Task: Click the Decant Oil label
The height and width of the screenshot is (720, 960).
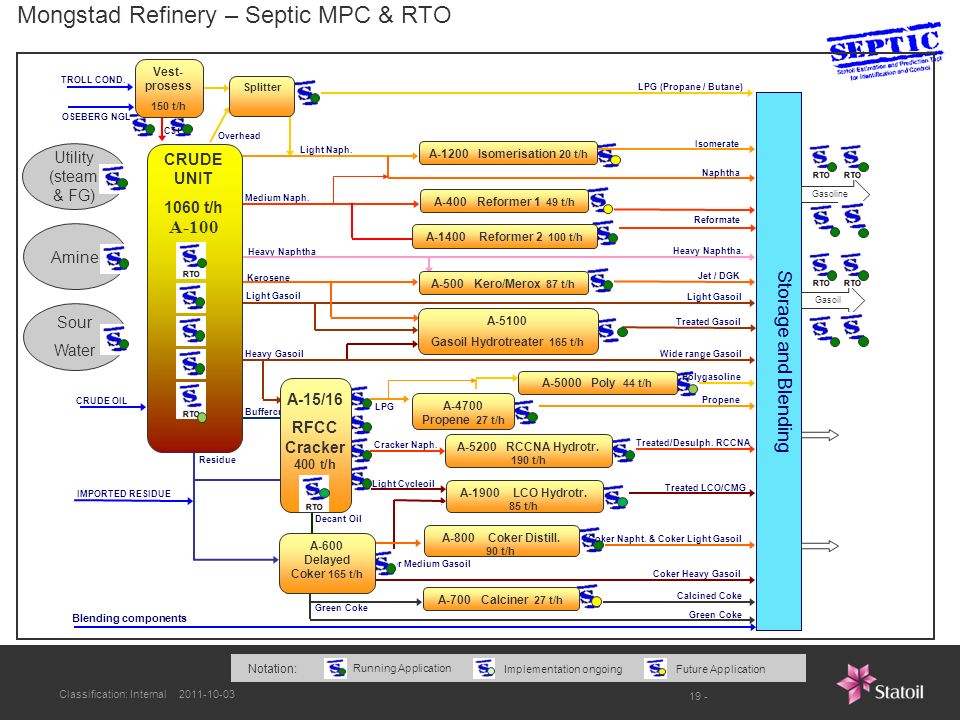Action: (338, 519)
